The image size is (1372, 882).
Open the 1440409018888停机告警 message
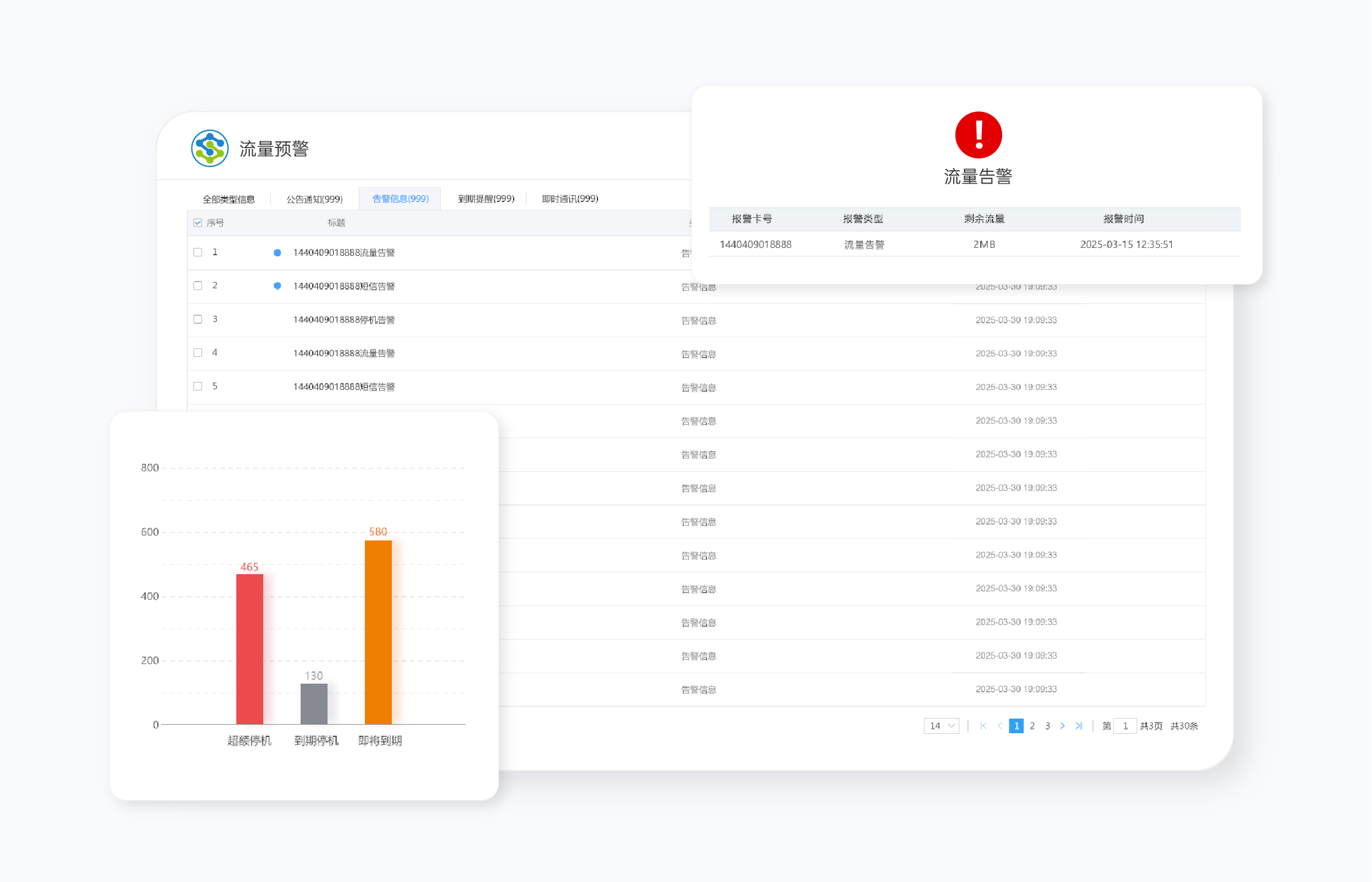(343, 320)
